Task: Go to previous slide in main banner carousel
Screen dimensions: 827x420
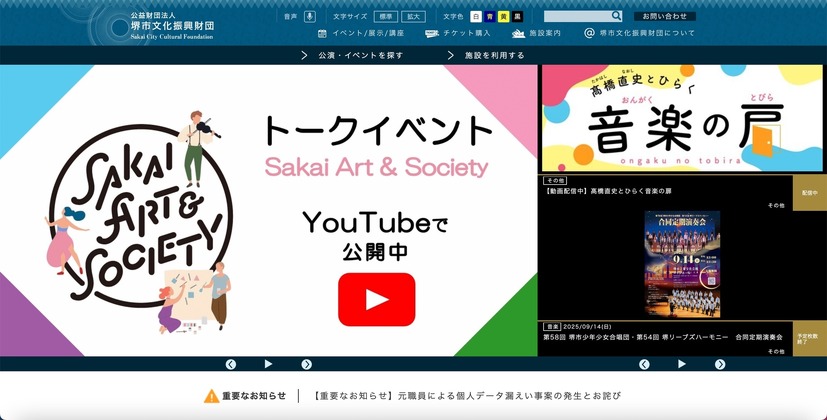Action: tap(230, 364)
